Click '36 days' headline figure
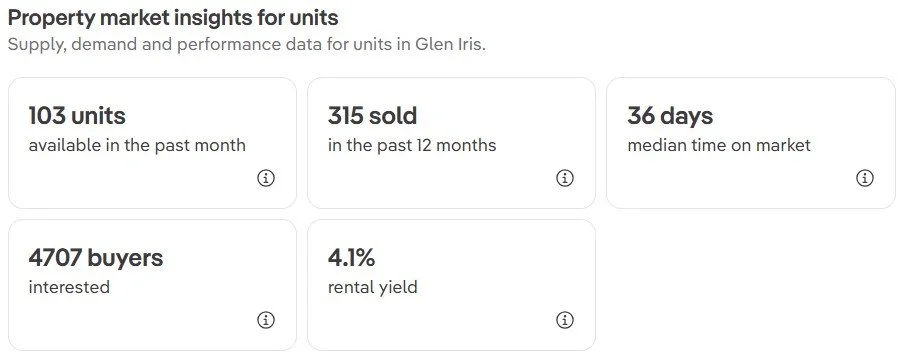The height and width of the screenshot is (360, 906). 670,116
